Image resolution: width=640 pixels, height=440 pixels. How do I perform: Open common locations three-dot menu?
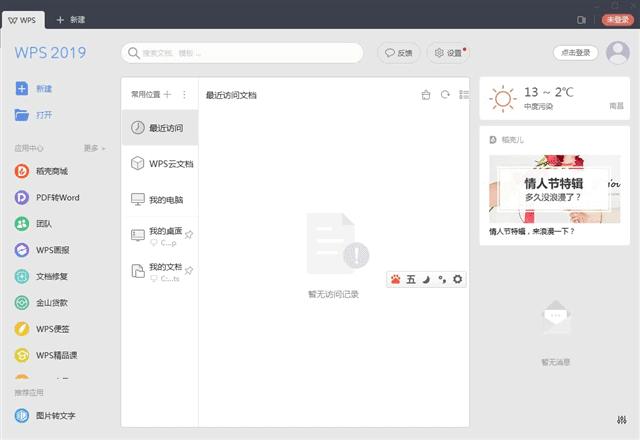(x=184, y=95)
